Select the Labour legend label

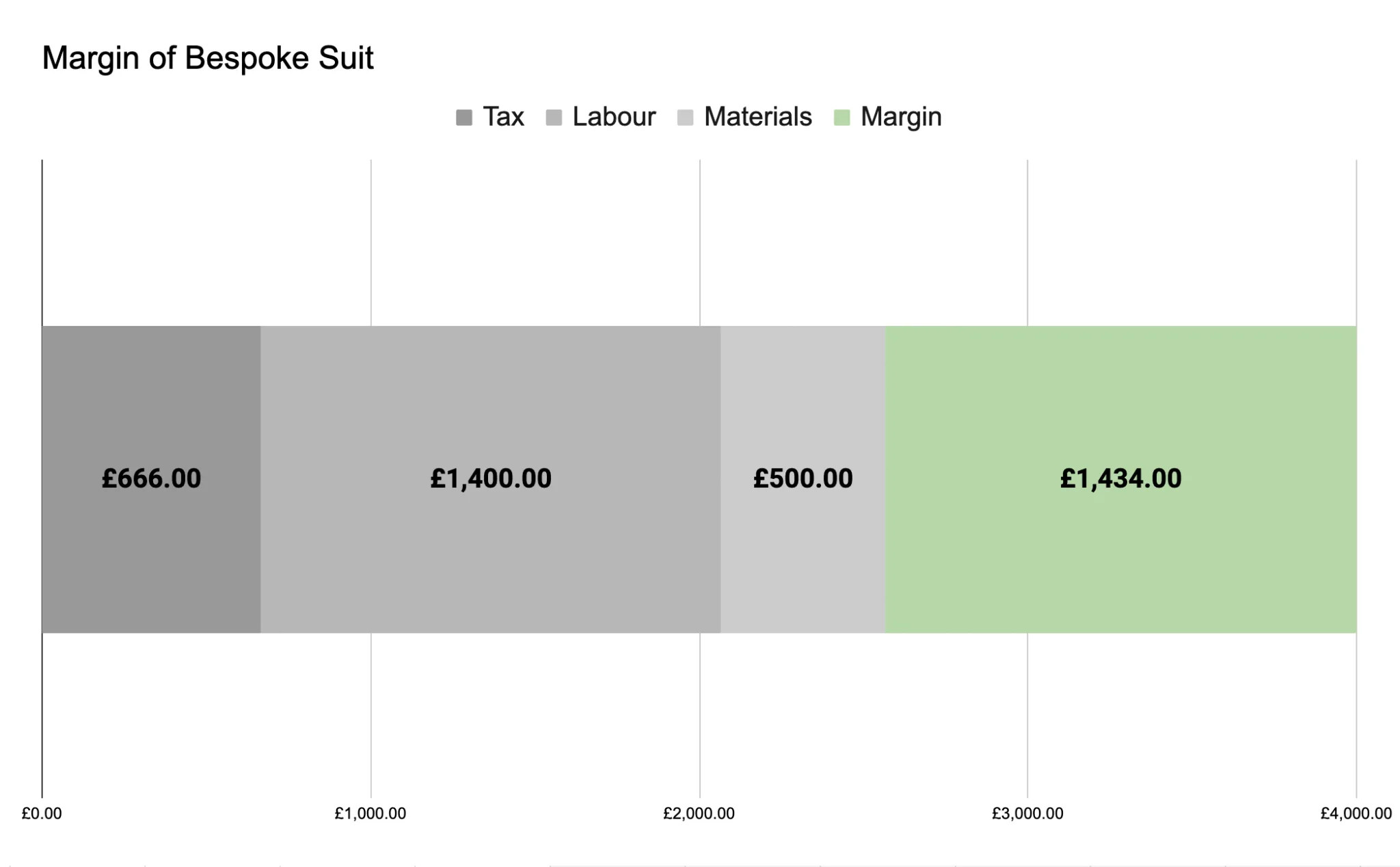pos(614,117)
